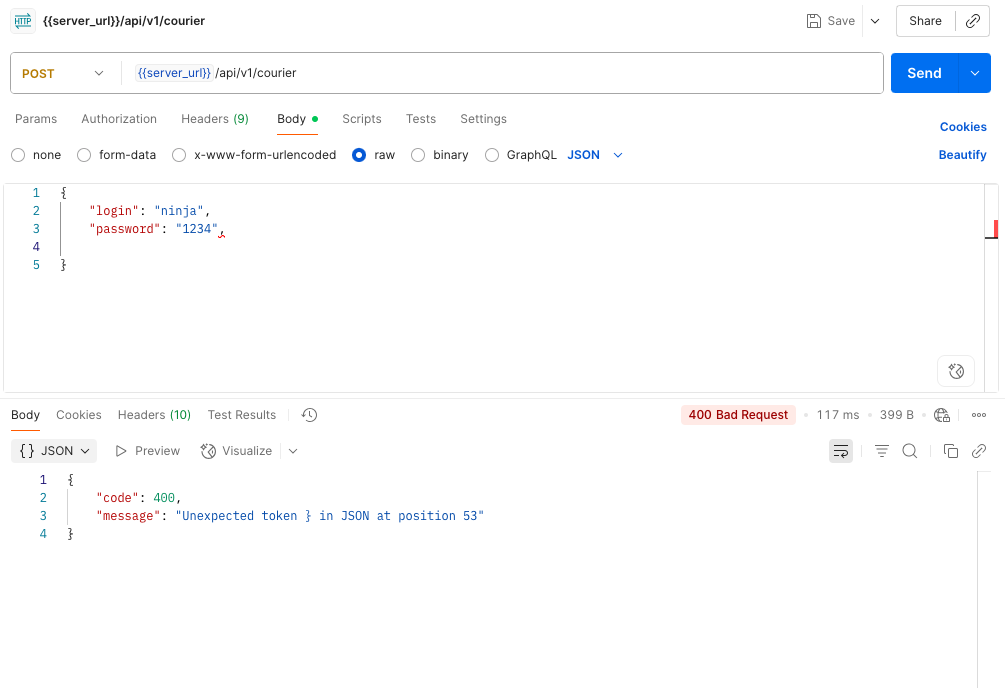Search within the response body
Screen dimensions: 1005x691
click(x=909, y=451)
